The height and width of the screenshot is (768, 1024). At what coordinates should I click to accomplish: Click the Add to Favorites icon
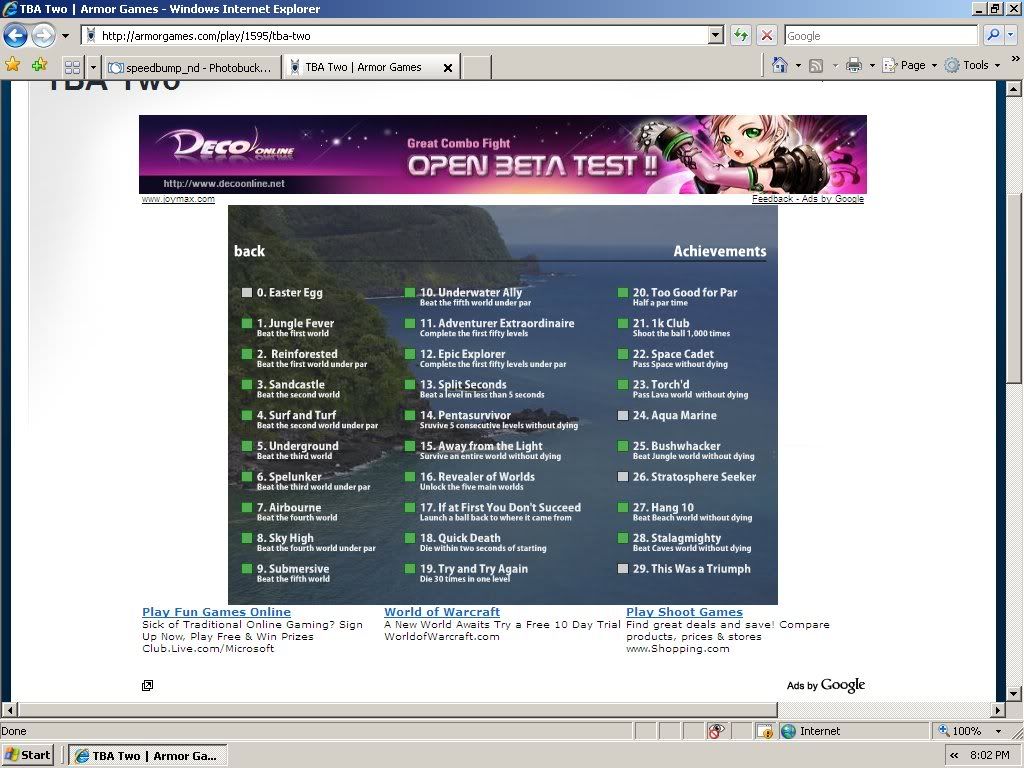coord(39,65)
